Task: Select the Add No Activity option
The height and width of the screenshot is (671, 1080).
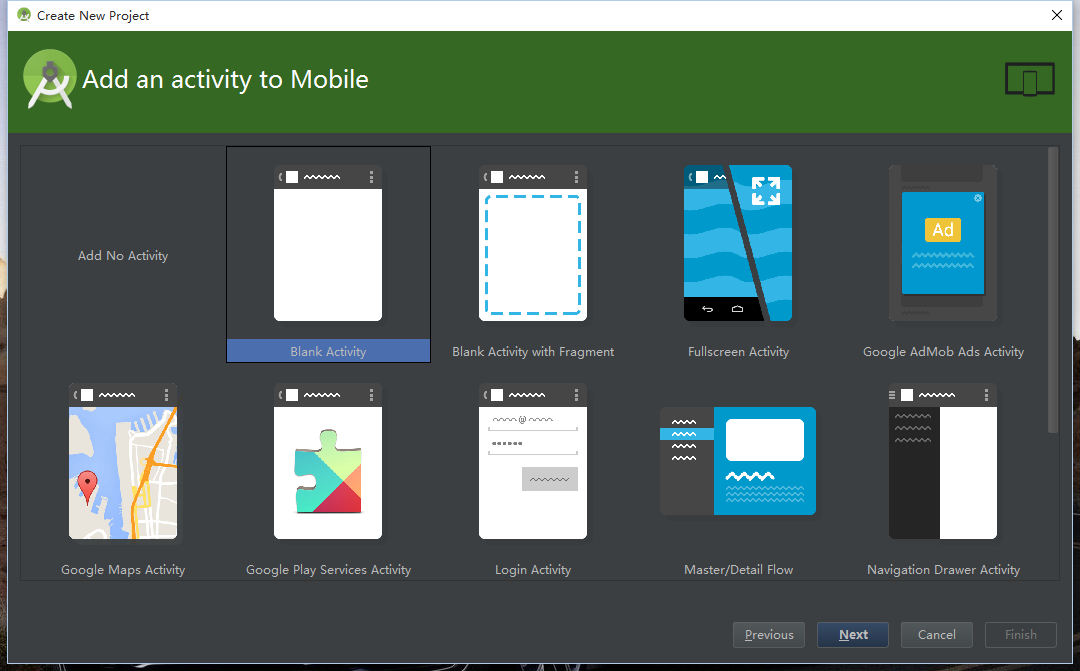Action: [x=123, y=256]
